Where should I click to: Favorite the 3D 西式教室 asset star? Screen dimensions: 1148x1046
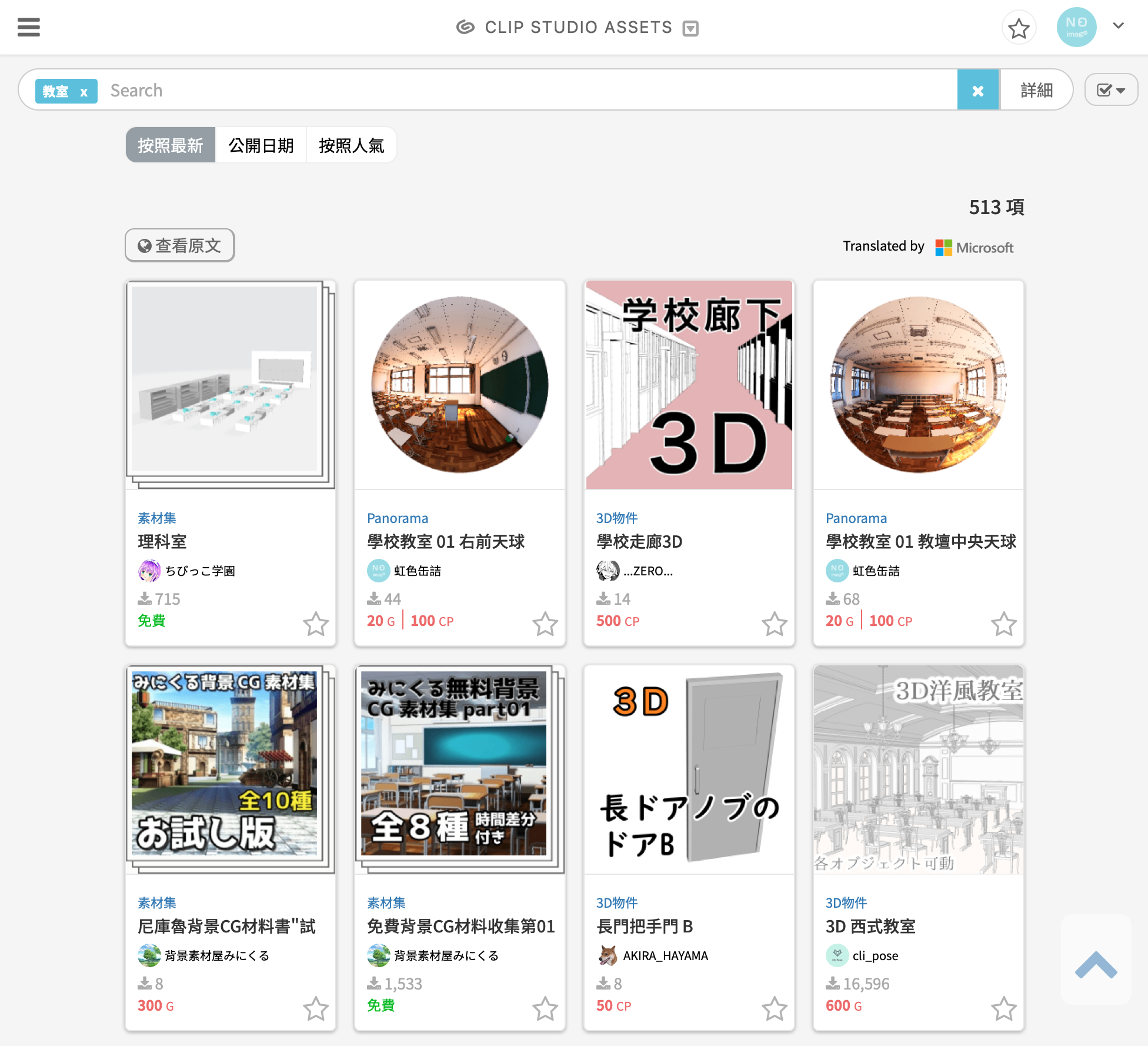[1003, 1008]
